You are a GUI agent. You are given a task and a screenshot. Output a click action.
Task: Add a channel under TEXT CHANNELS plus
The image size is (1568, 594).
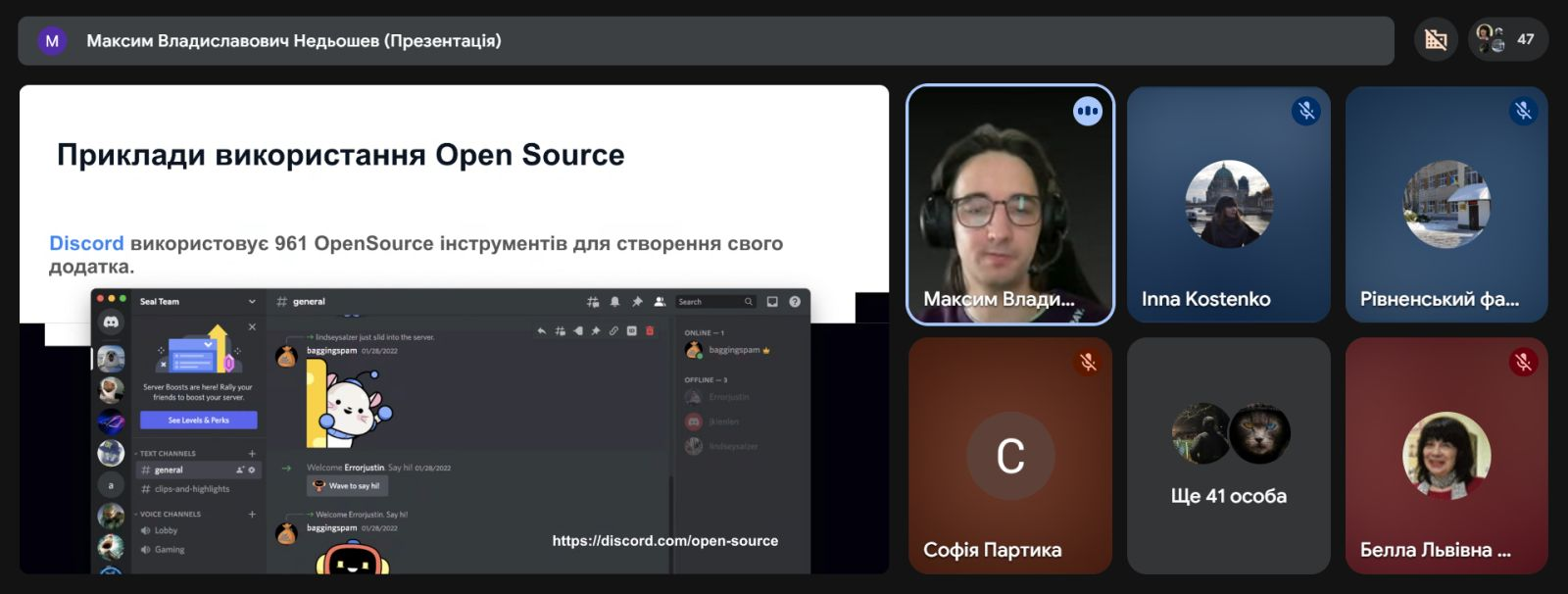252,453
